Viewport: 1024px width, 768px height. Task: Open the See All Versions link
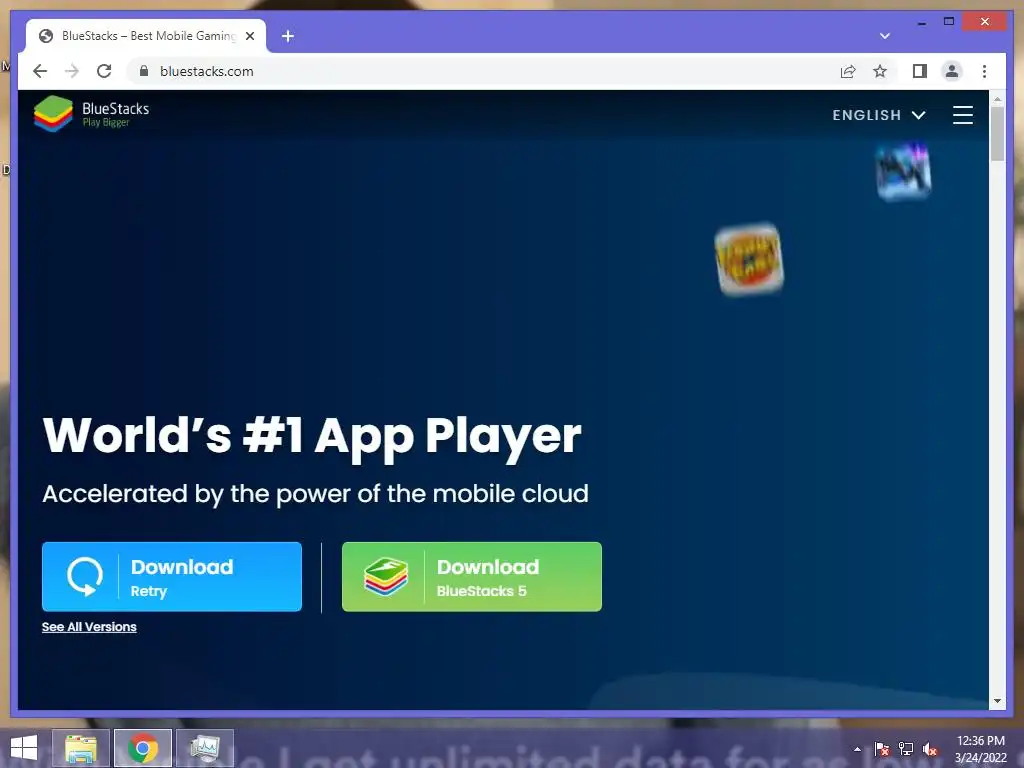coord(89,627)
